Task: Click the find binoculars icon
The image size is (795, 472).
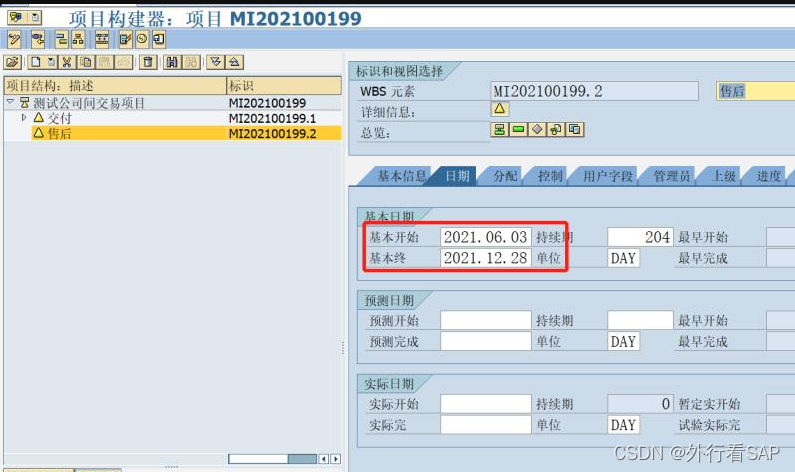Action: (172, 62)
